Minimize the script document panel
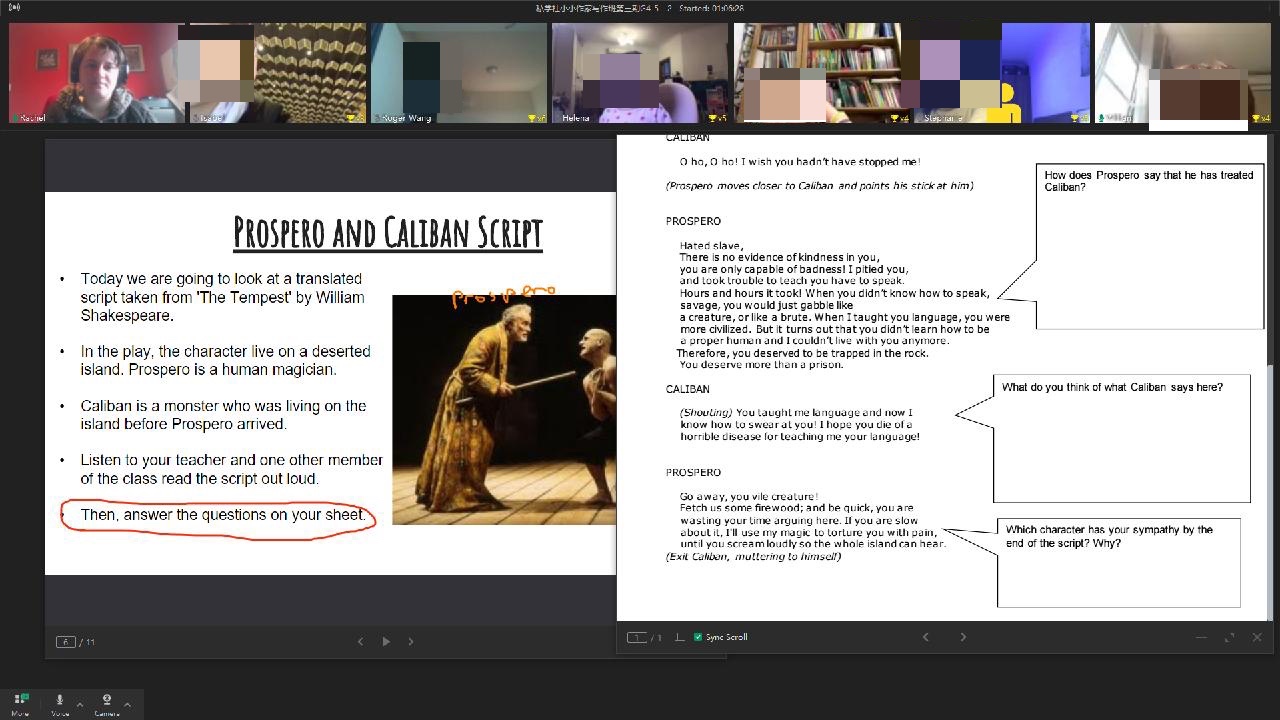The height and width of the screenshot is (720, 1280). pos(1202,637)
